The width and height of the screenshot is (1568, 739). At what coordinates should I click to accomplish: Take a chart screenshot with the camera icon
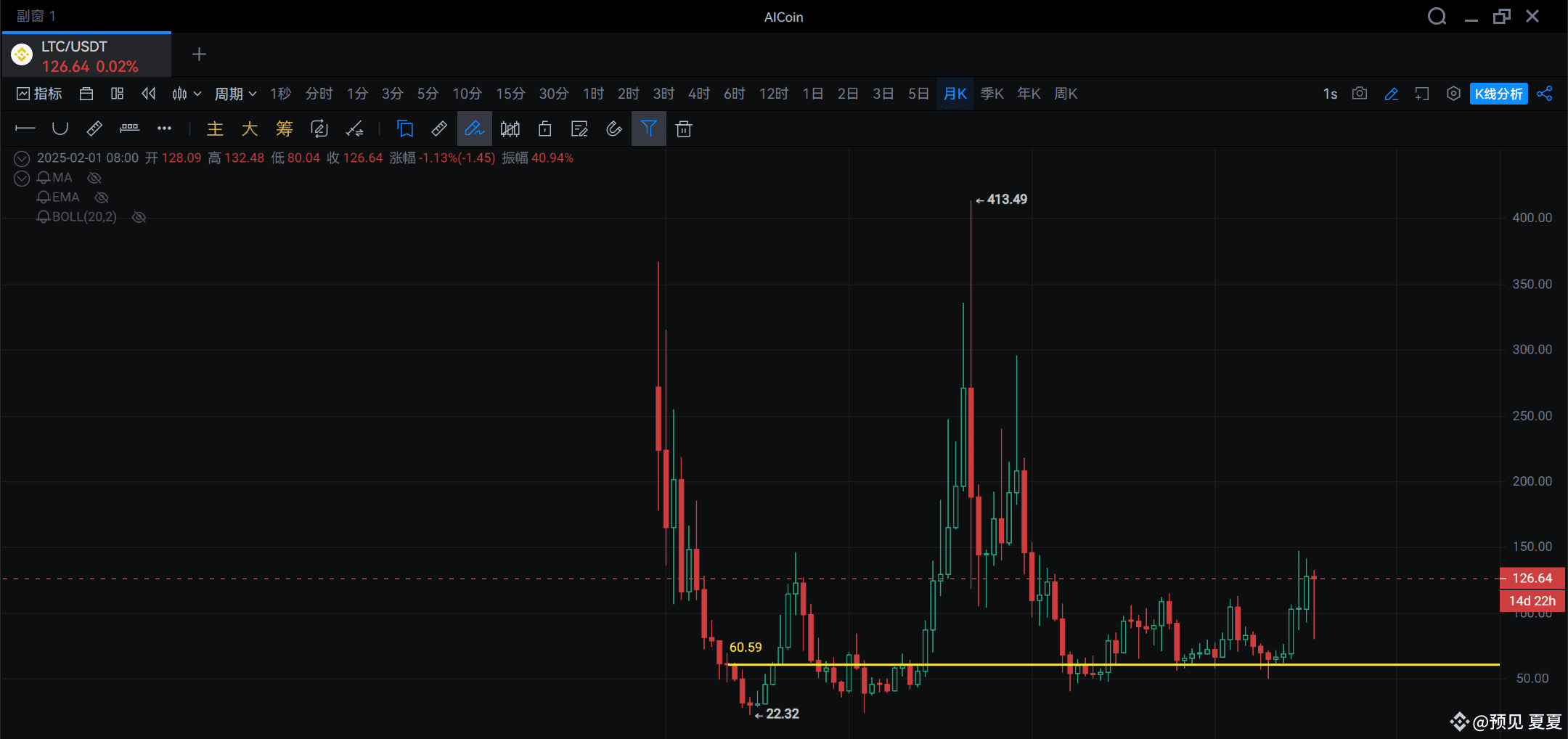click(x=1359, y=94)
